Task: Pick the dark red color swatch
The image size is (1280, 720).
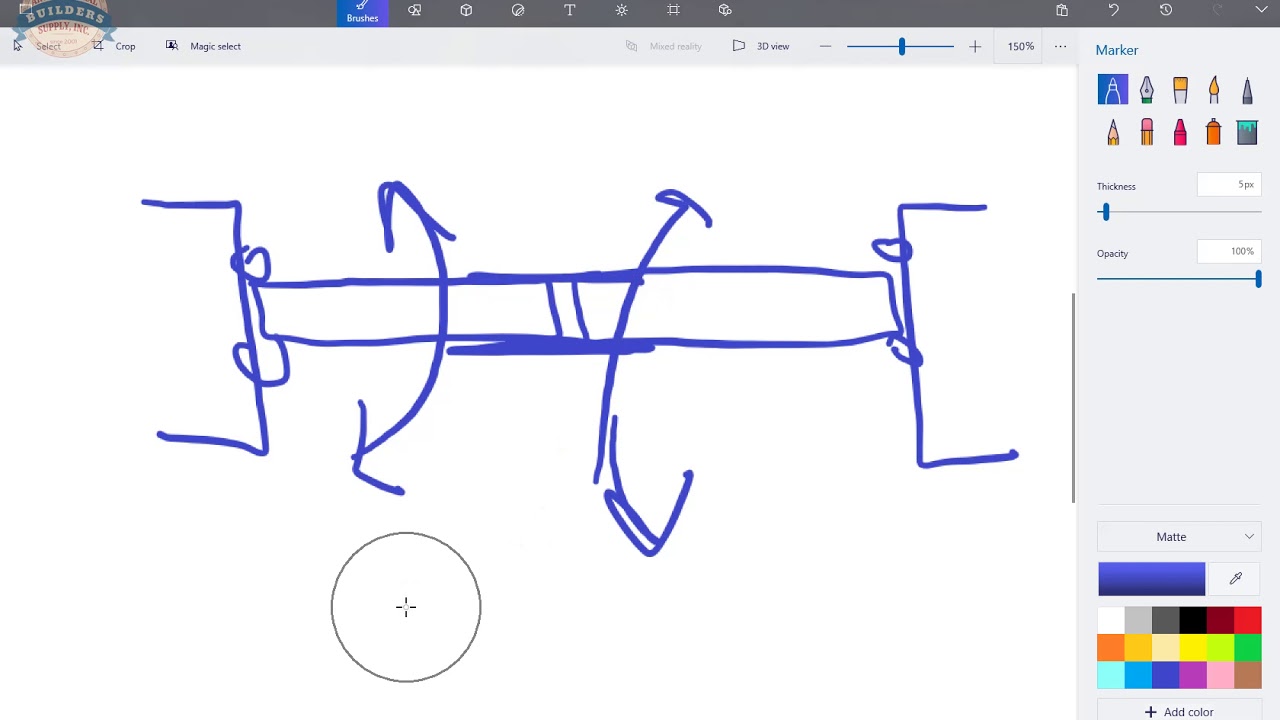Action: pyautogui.click(x=1221, y=620)
